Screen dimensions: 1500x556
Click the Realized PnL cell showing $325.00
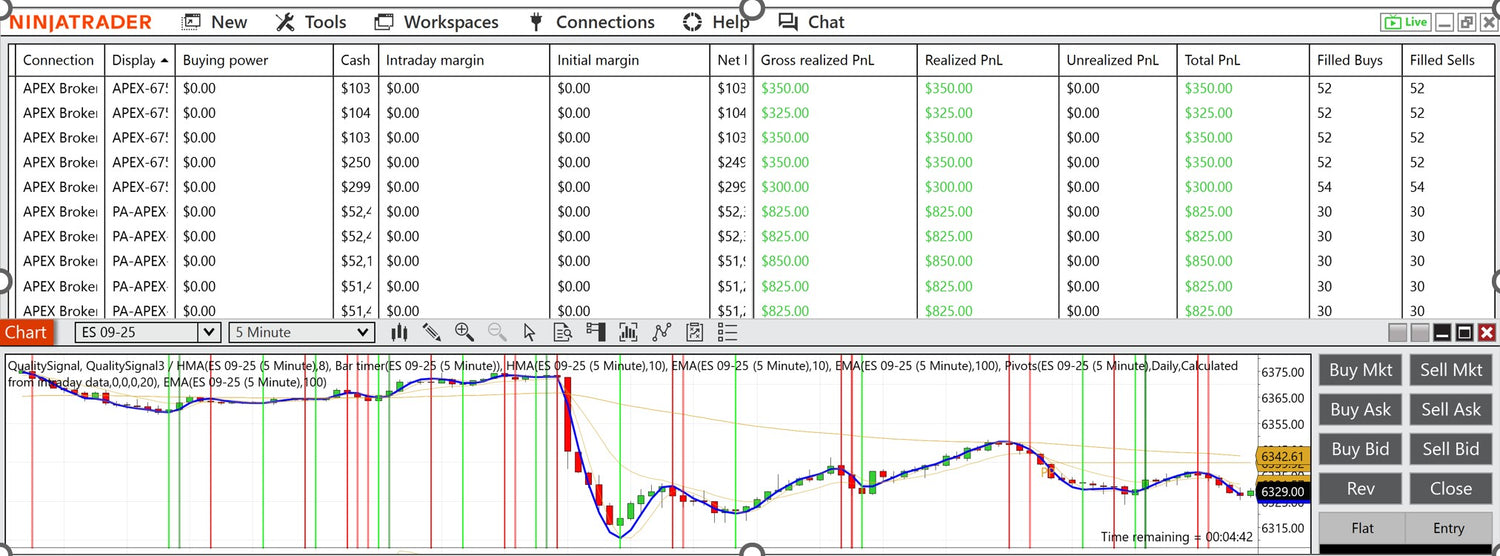click(x=988, y=113)
